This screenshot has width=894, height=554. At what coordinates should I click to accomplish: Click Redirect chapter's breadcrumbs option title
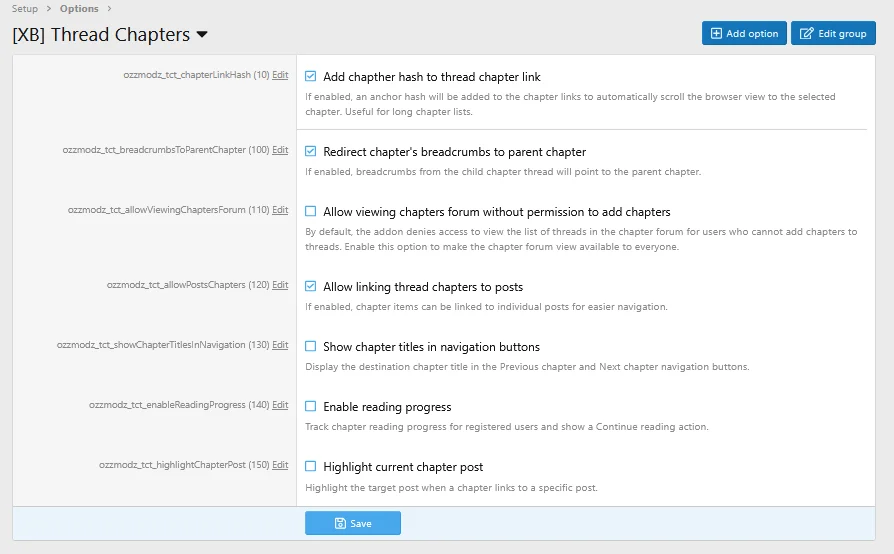coord(454,152)
